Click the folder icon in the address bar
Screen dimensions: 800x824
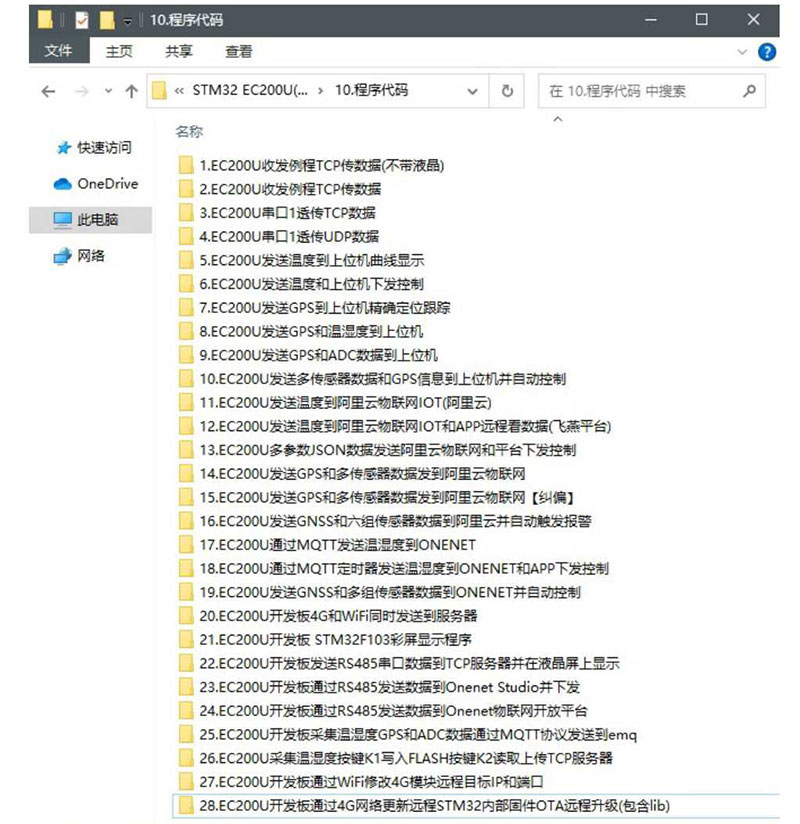click(x=159, y=91)
